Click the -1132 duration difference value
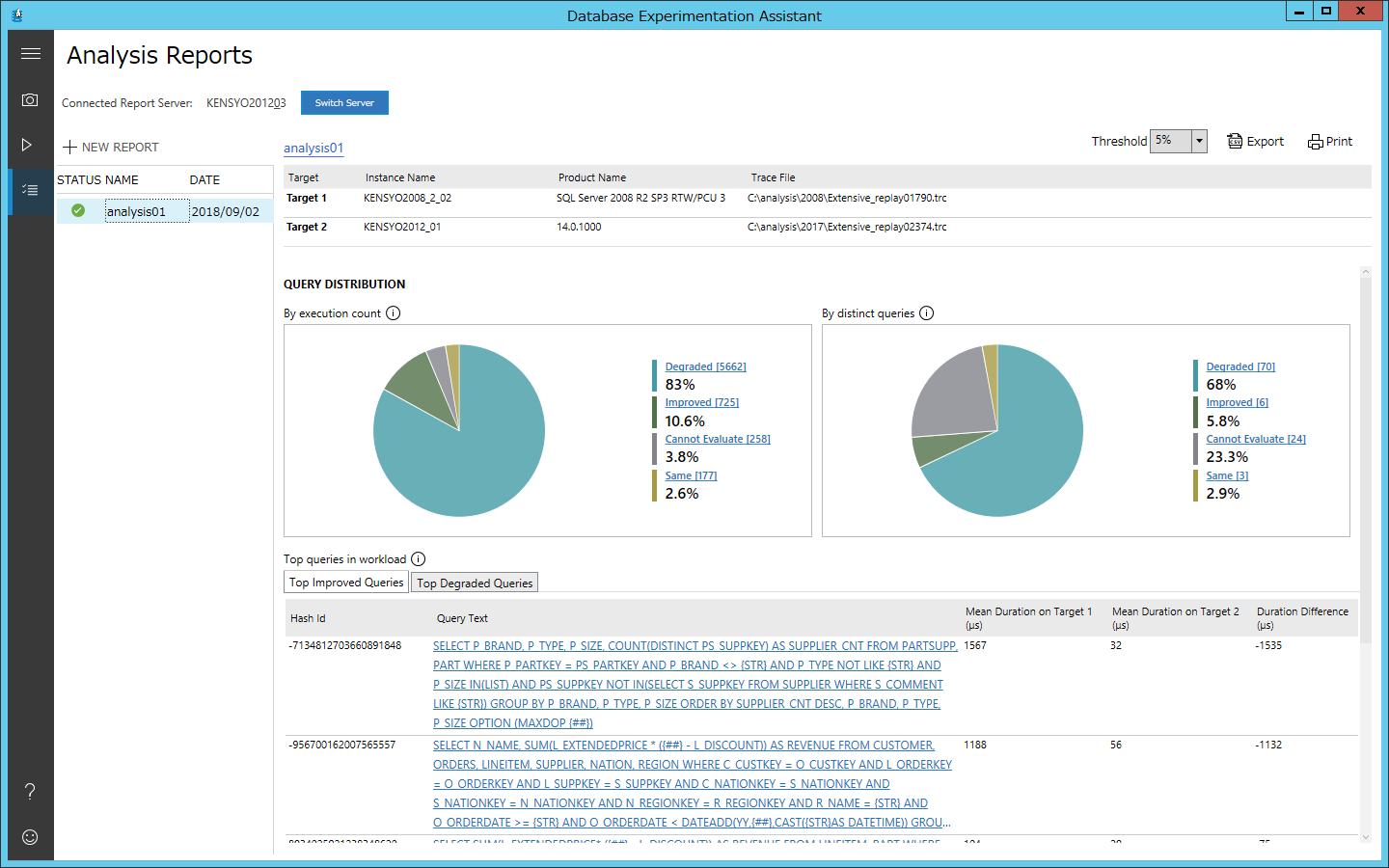Image resolution: width=1389 pixels, height=868 pixels. click(1268, 745)
